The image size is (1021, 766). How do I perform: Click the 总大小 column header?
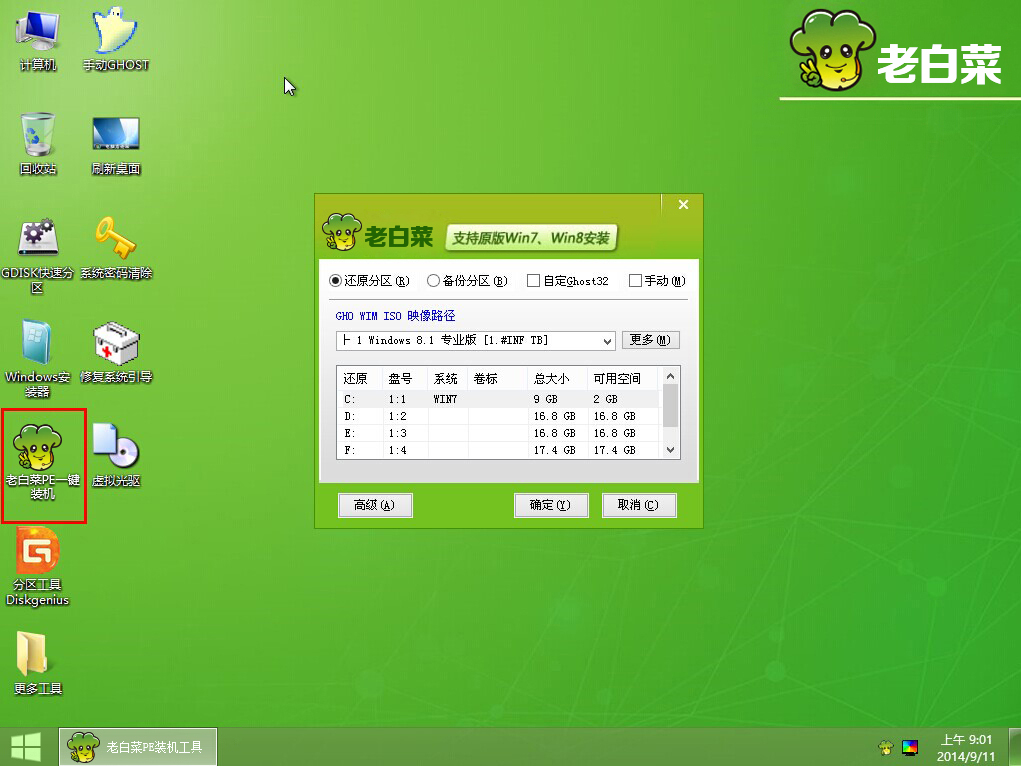click(557, 378)
